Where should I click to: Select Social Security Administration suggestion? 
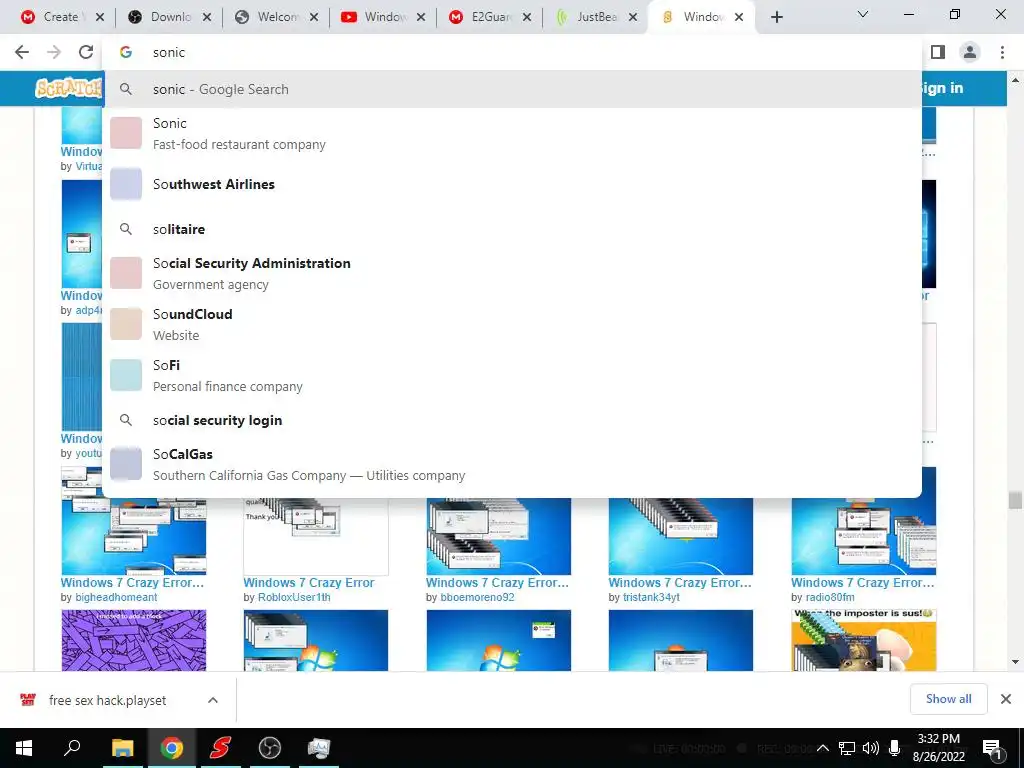(512, 273)
